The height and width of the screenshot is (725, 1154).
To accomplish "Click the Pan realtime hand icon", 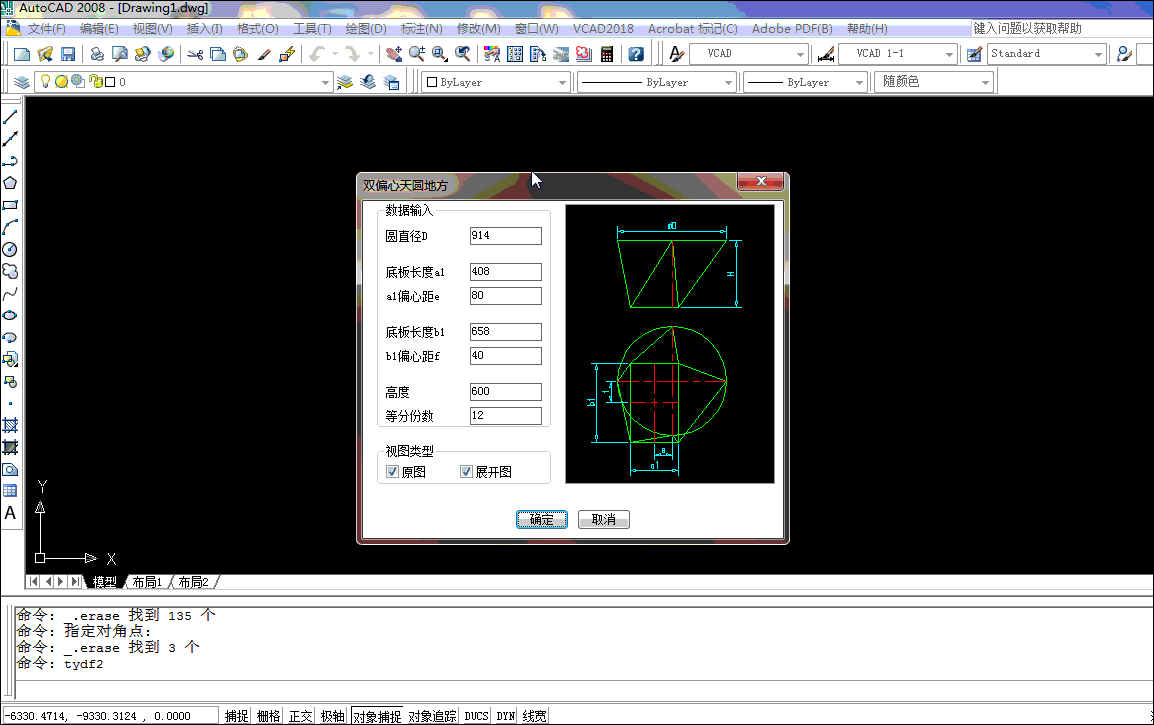I will [391, 54].
